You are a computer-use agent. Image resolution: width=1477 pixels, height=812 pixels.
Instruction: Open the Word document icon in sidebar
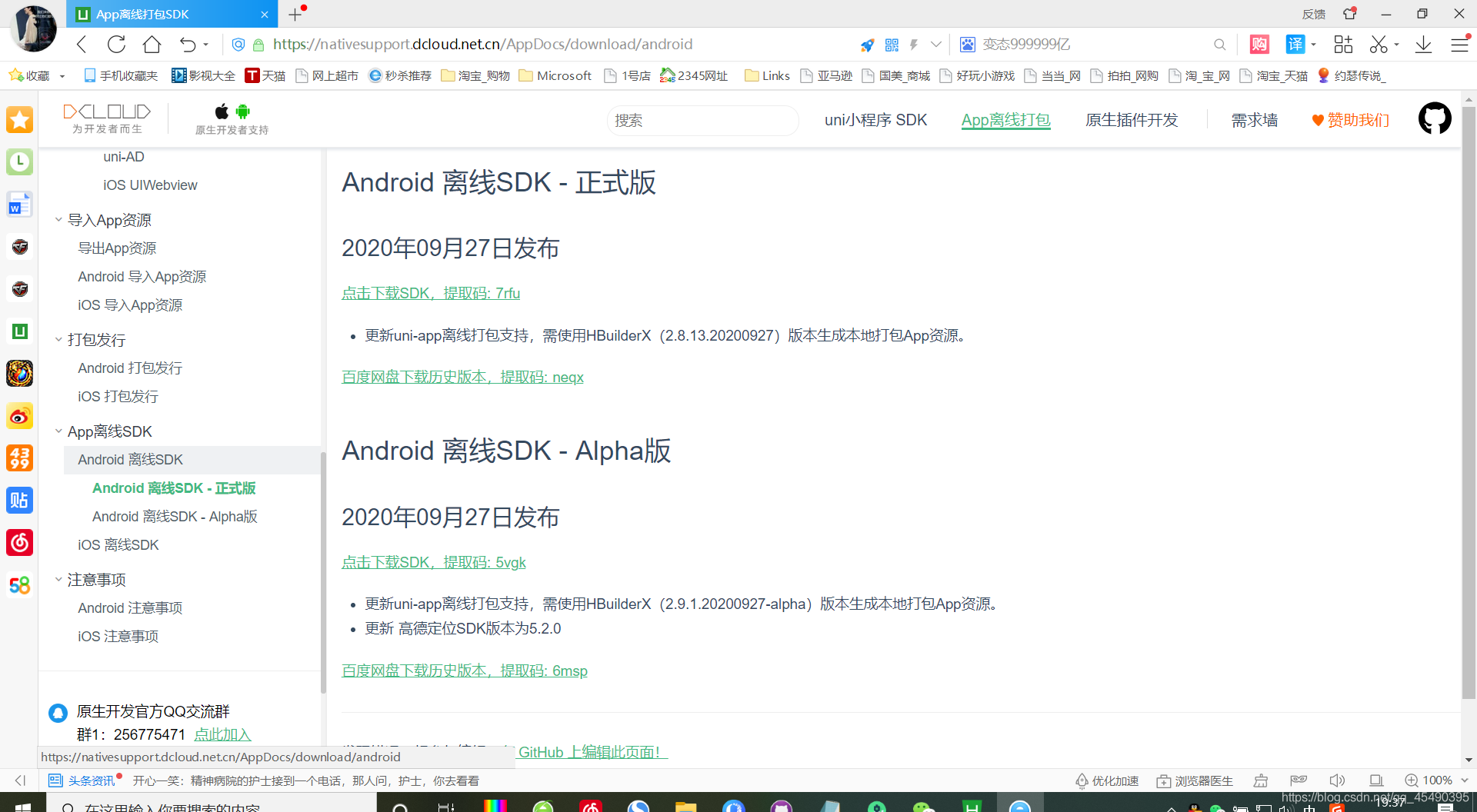(20, 205)
